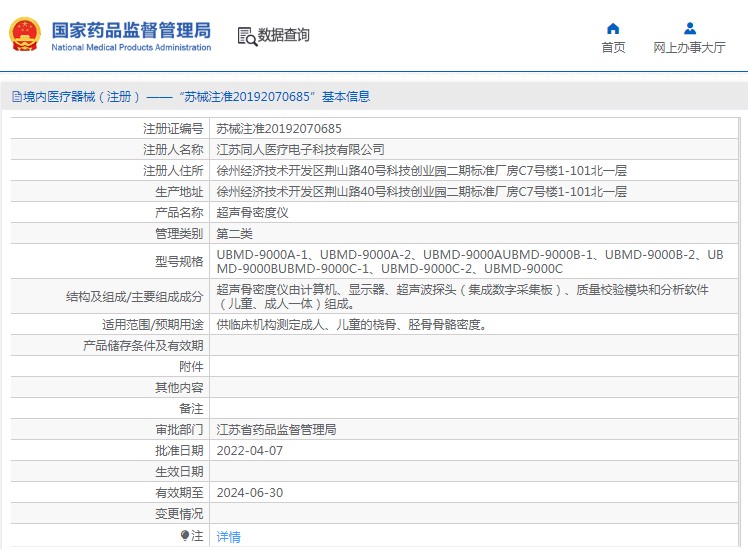
Task: Click the 首页 text label
Action: [613, 48]
